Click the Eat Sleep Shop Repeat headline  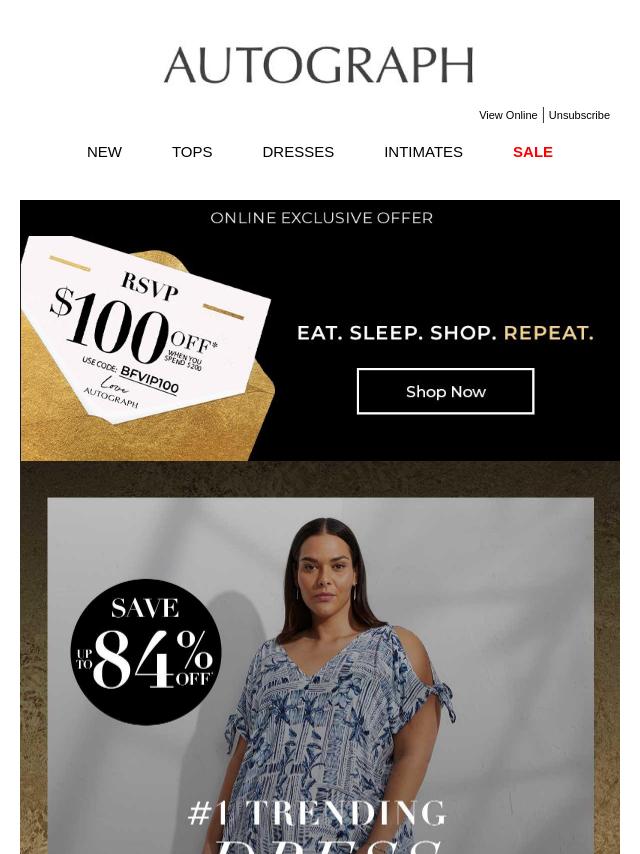(445, 333)
